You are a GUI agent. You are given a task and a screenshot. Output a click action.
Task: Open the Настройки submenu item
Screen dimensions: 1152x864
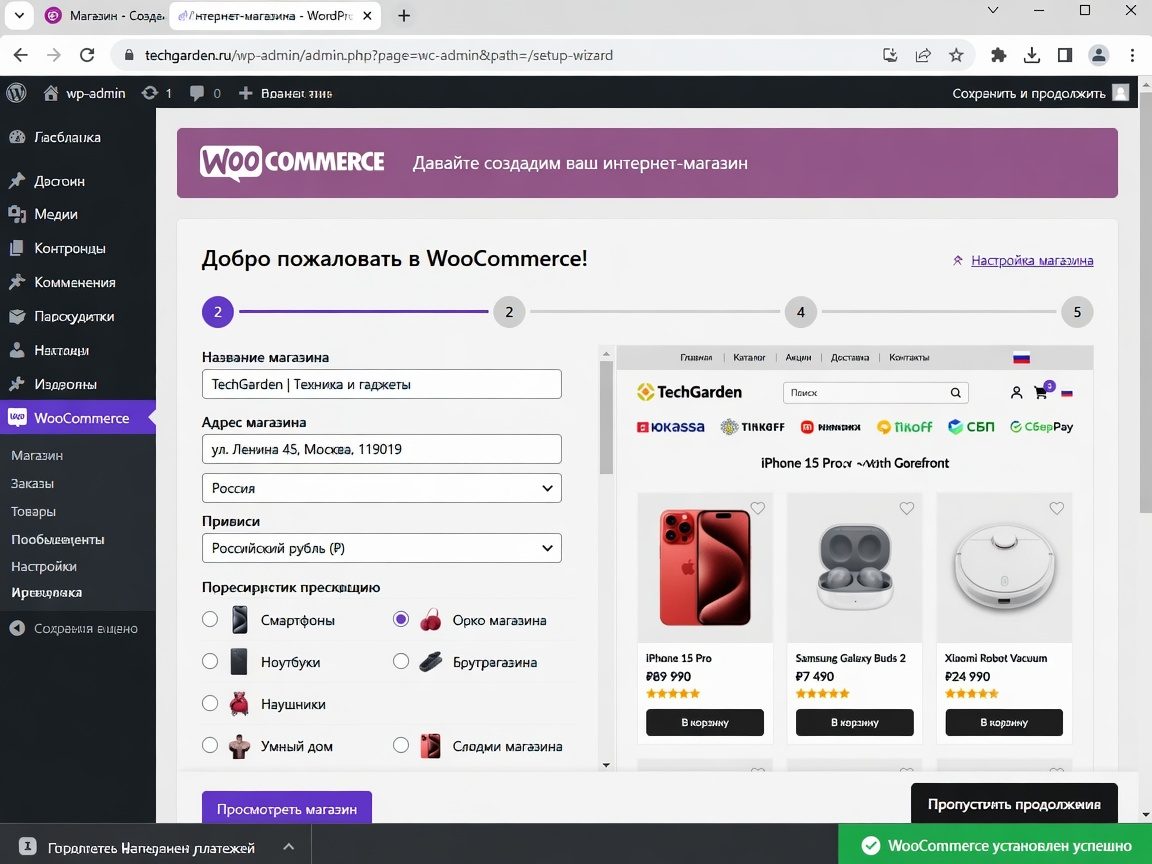tap(43, 566)
